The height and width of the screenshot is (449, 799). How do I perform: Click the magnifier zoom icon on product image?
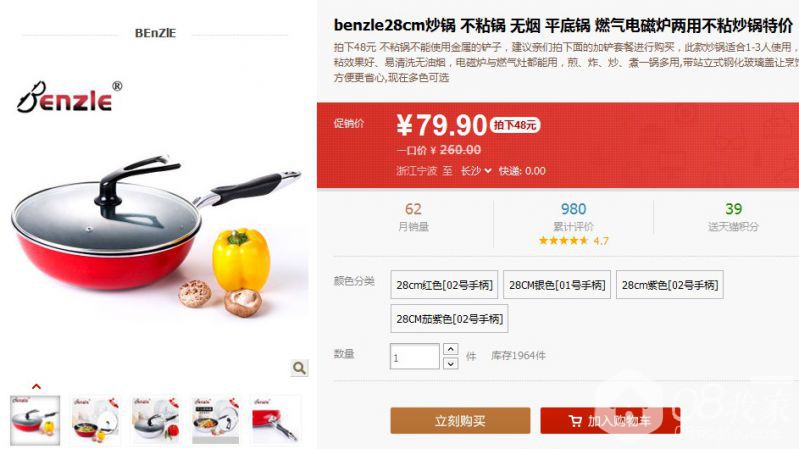pyautogui.click(x=299, y=367)
